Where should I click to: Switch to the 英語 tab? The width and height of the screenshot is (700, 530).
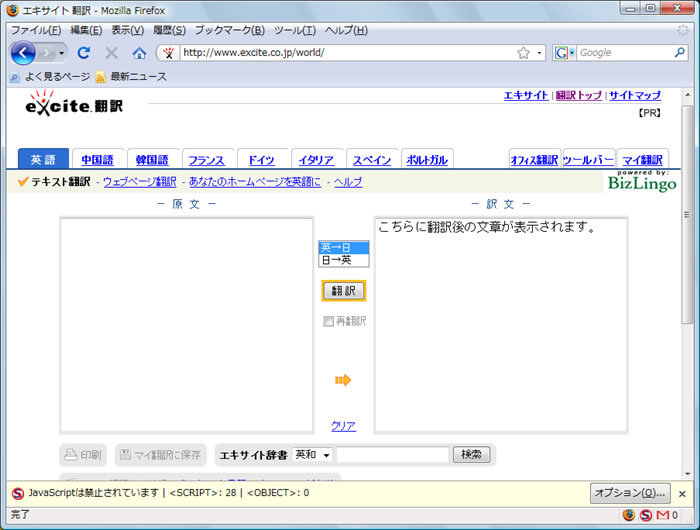(x=43, y=159)
